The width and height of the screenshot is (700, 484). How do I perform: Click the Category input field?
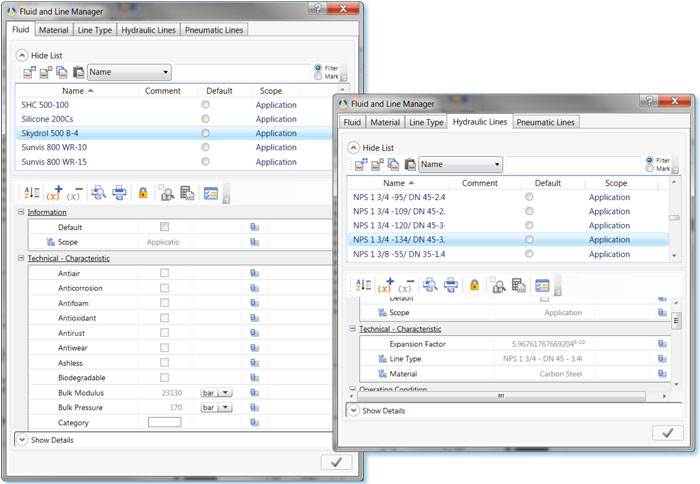[x=164, y=422]
